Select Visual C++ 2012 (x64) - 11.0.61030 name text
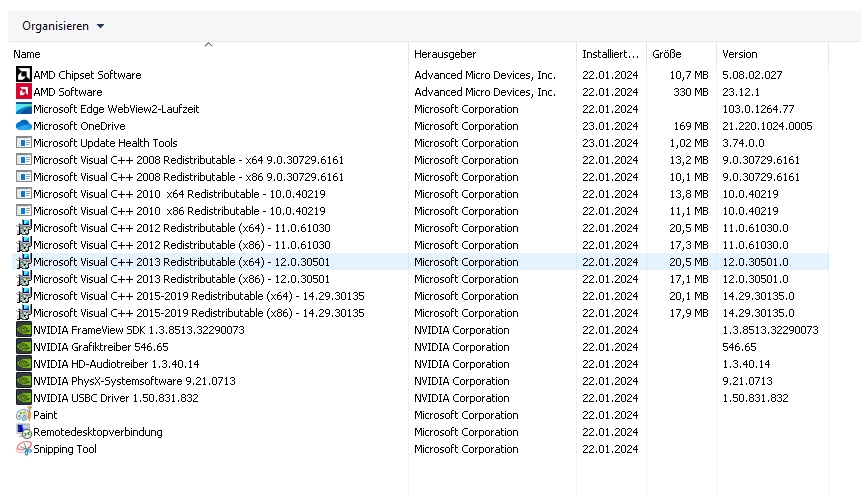The width and height of the screenshot is (861, 496). point(182,228)
